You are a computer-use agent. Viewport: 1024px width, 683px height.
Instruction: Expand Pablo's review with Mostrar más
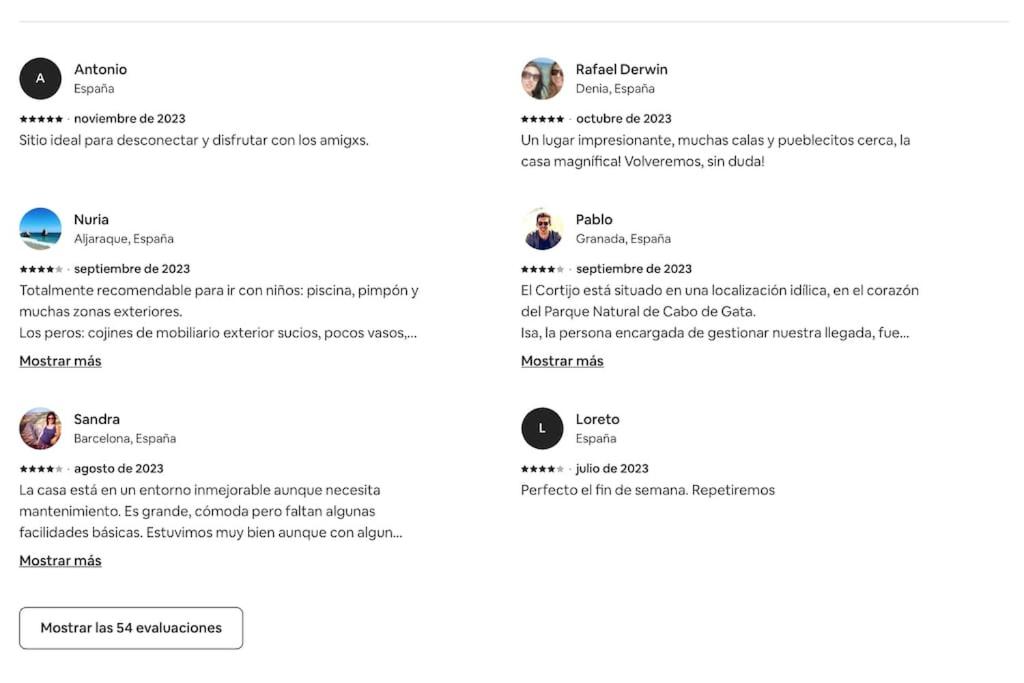pos(562,361)
